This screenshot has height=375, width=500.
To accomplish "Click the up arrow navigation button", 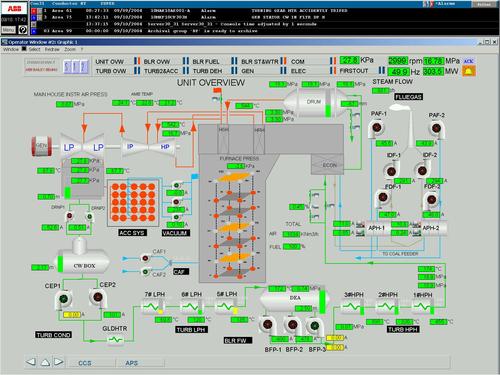I will [x=45, y=362].
